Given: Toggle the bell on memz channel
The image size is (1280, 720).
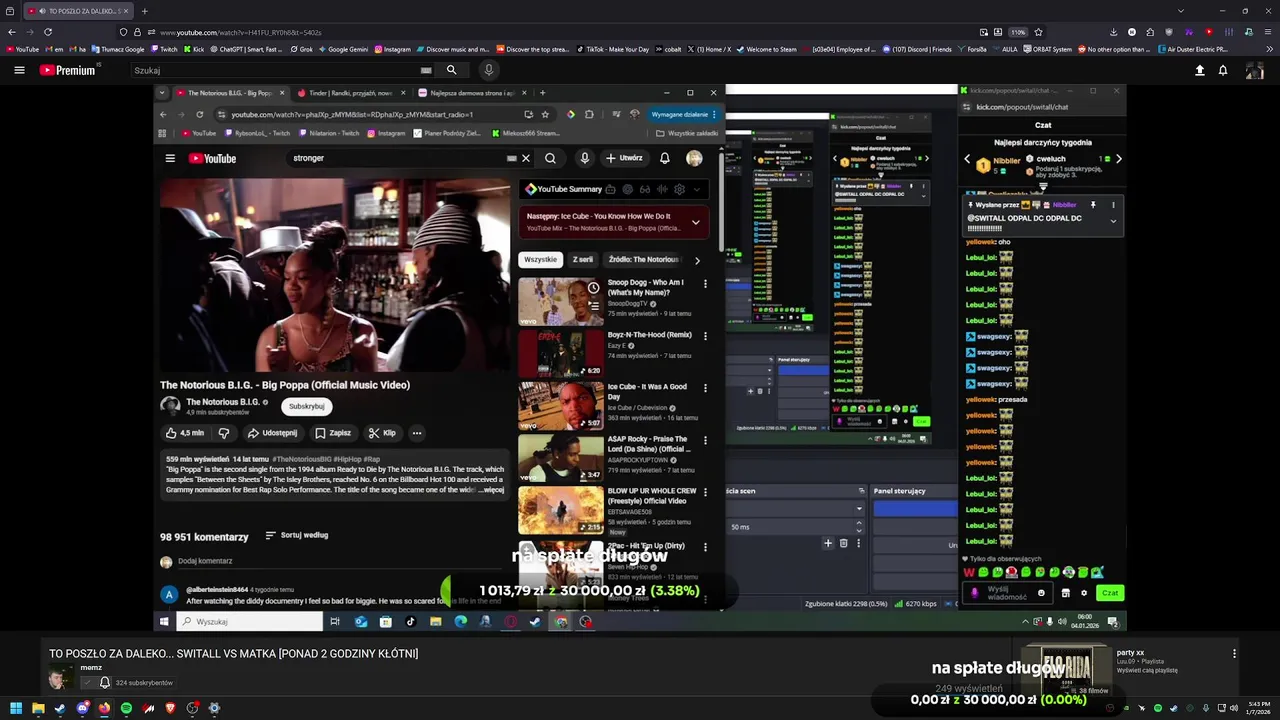Looking at the screenshot, I should [104, 683].
